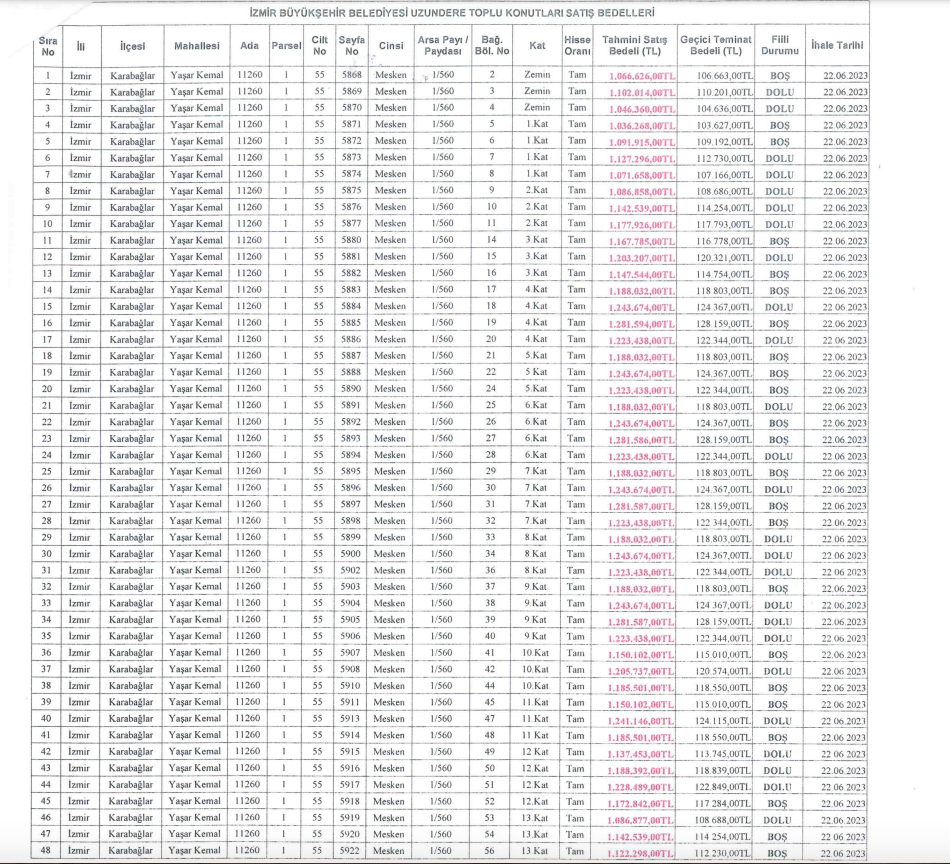950x864 pixels.
Task: Click the deposit value '106.663,00TL'
Action: 725,76
